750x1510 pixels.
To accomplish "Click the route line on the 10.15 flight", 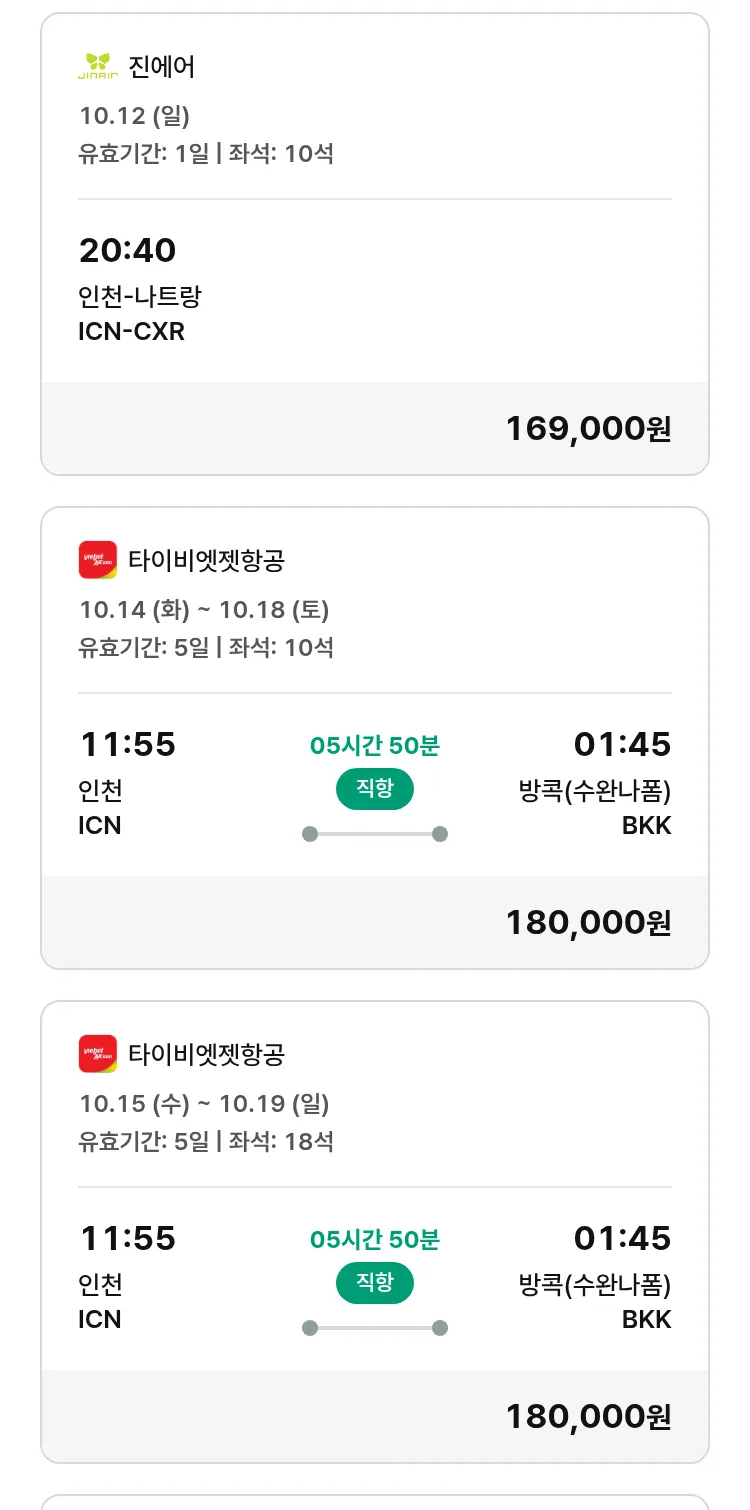I will point(375,1328).
